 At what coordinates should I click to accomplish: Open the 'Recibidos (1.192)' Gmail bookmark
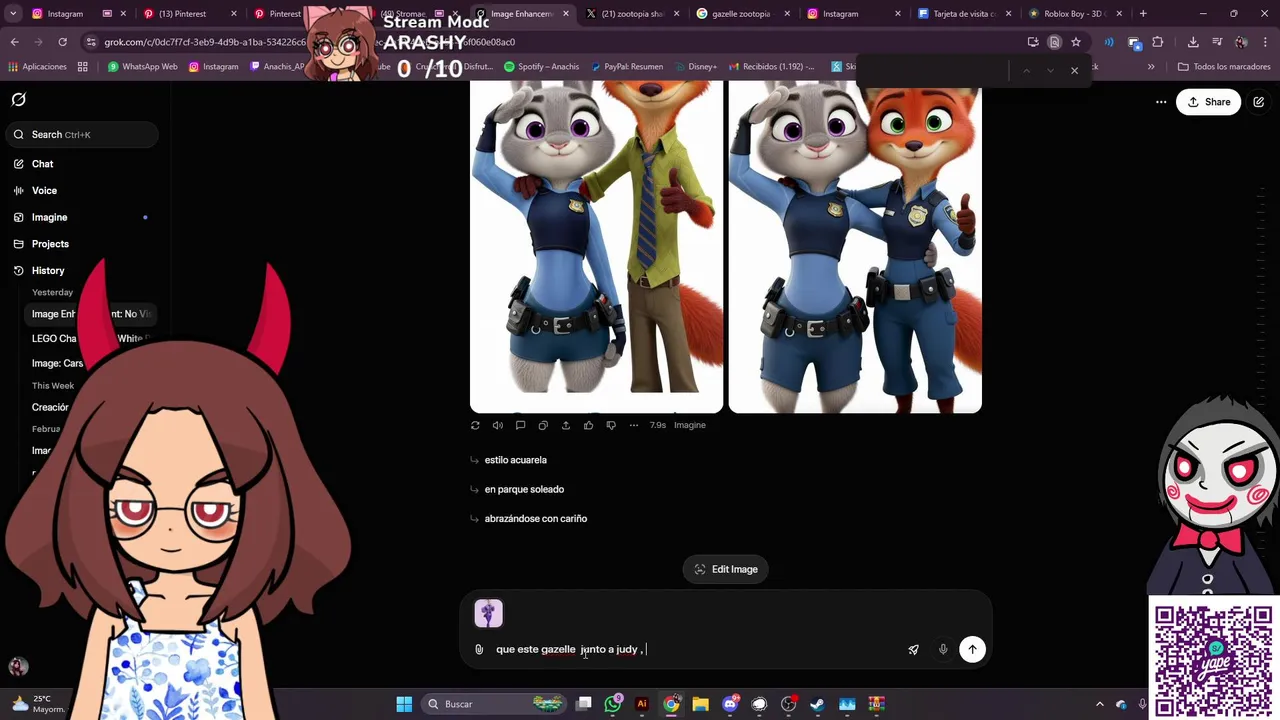click(771, 67)
